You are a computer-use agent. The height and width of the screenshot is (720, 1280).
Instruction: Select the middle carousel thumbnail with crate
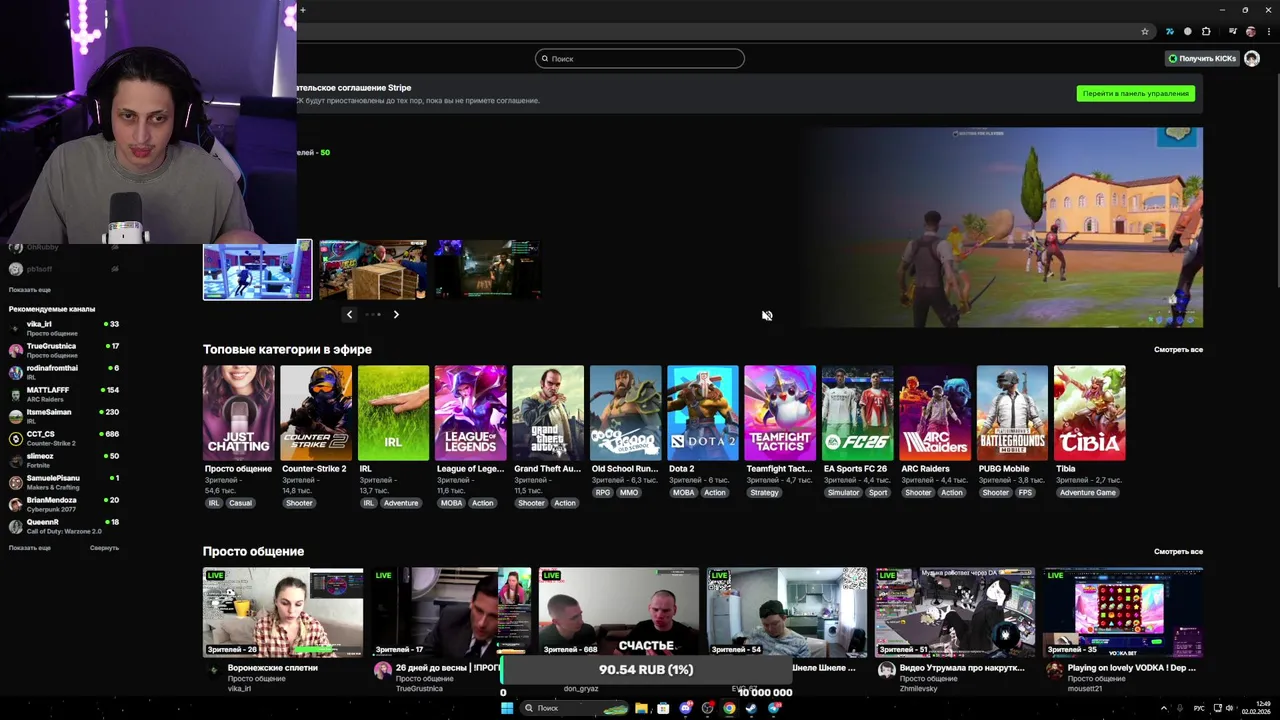(x=373, y=269)
